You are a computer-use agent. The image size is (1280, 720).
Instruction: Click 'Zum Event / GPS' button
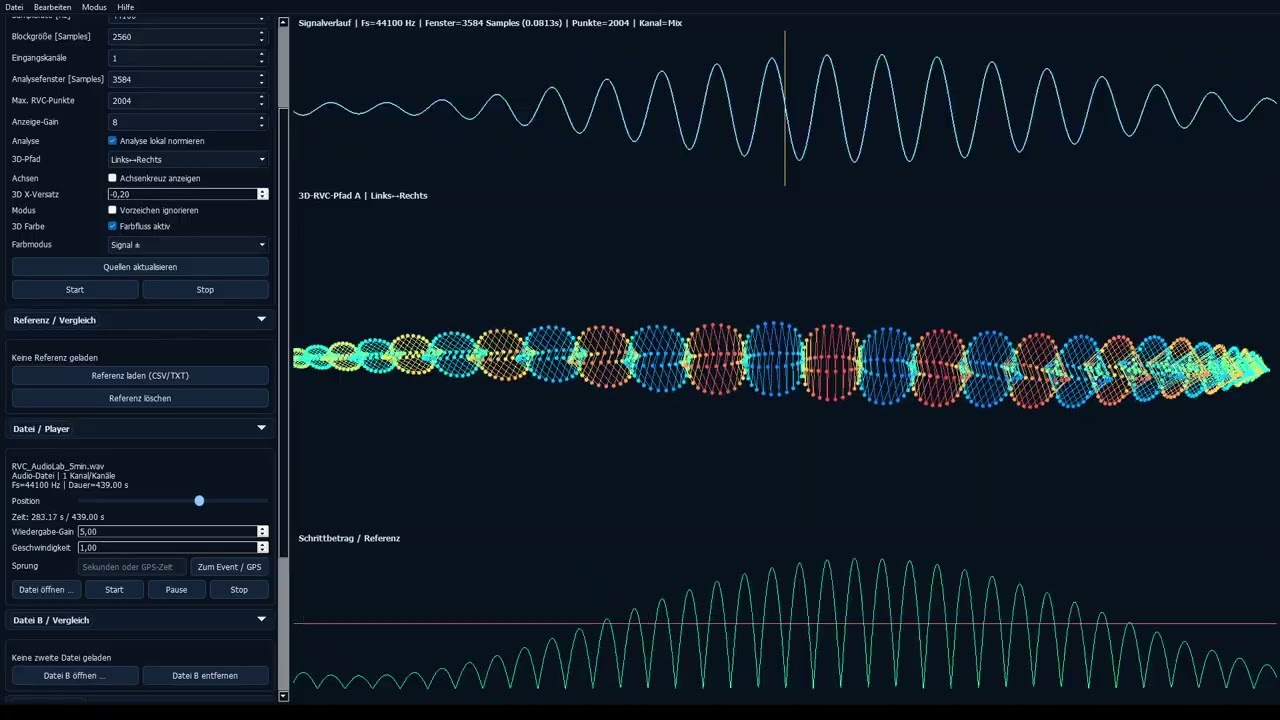tap(229, 567)
